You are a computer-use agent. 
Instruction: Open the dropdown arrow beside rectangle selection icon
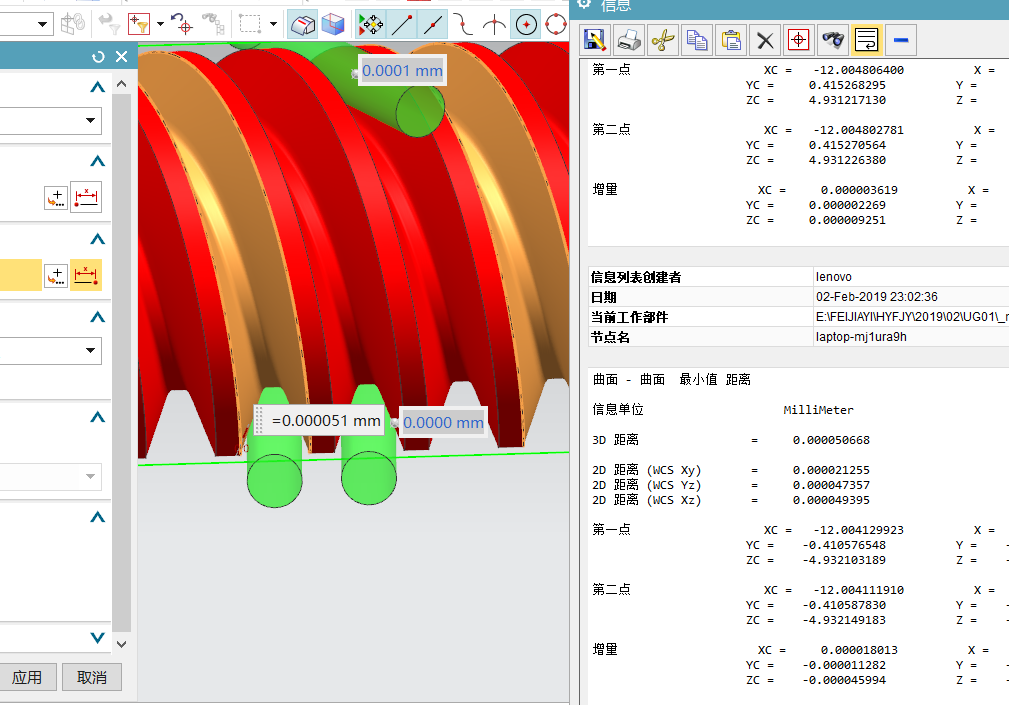point(273,24)
